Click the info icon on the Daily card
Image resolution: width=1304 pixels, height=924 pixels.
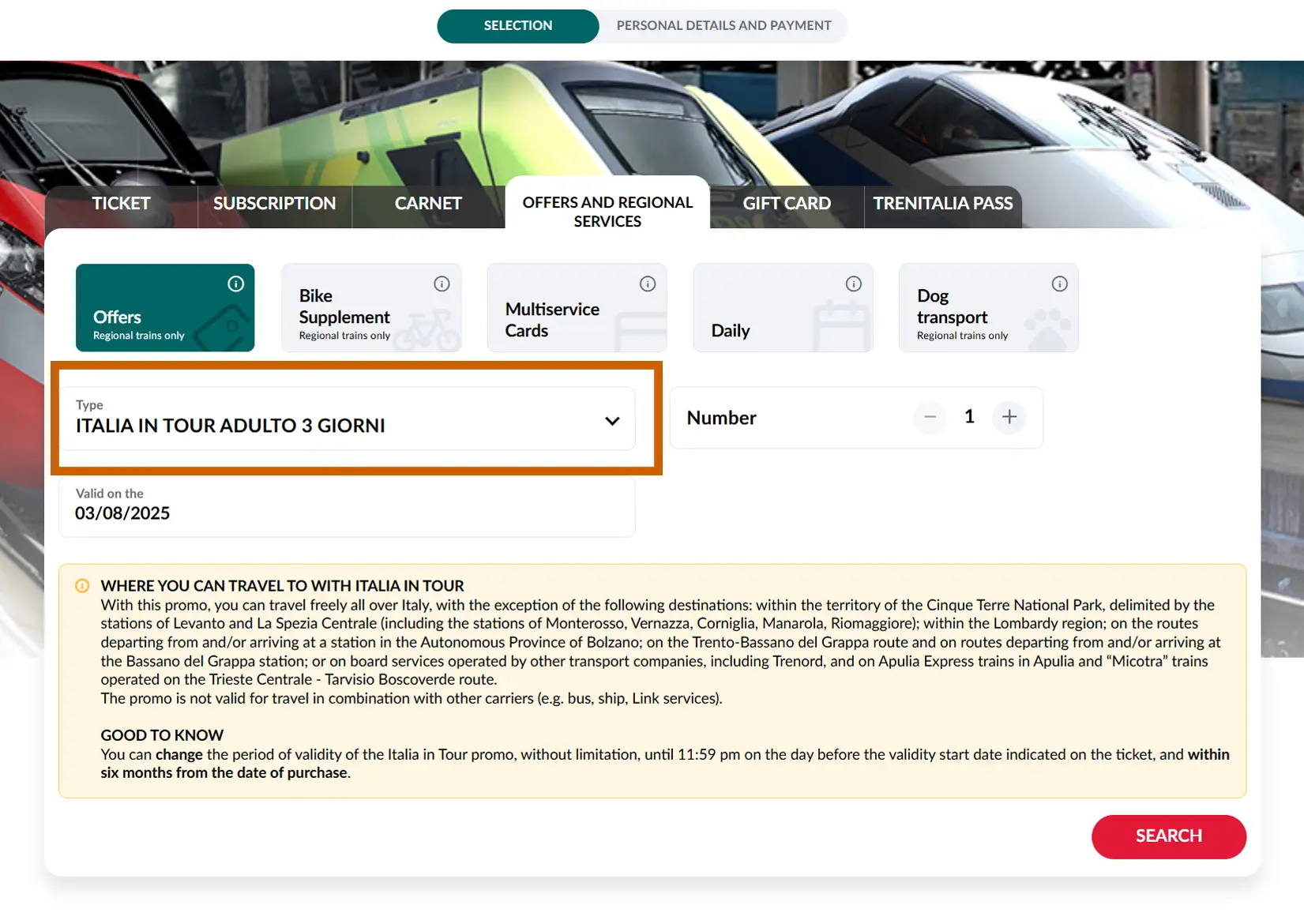point(853,284)
